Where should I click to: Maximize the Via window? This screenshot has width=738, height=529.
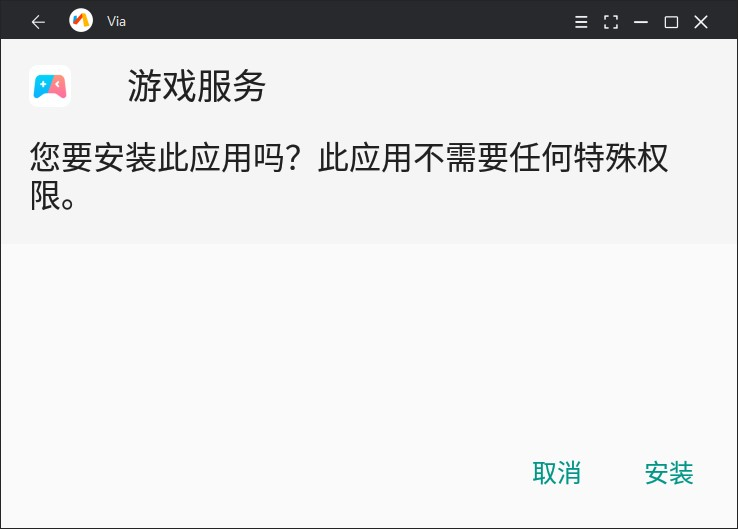pos(671,22)
